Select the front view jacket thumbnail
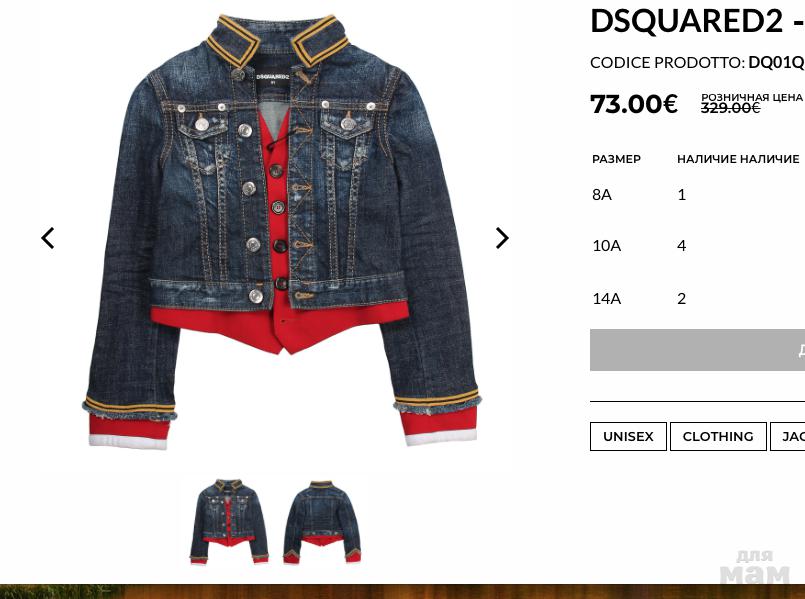 229,521
